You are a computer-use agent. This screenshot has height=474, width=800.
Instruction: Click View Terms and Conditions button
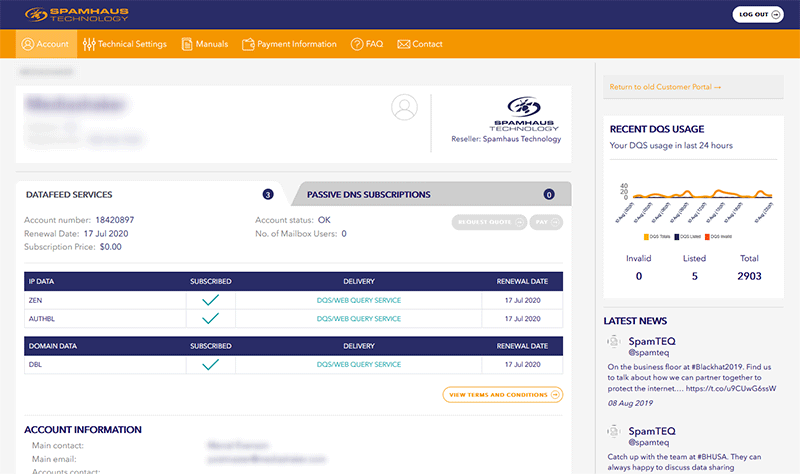pos(503,395)
